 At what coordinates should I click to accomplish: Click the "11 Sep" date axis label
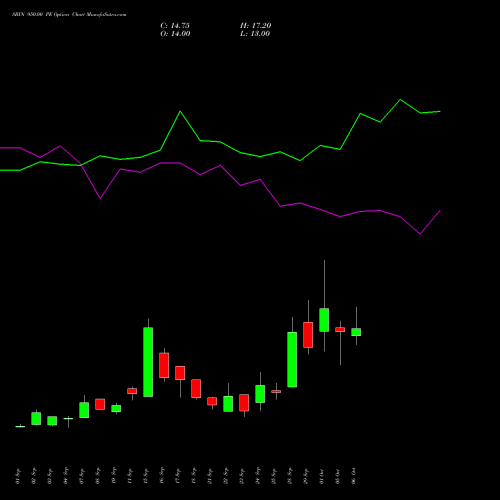pyautogui.click(x=130, y=476)
